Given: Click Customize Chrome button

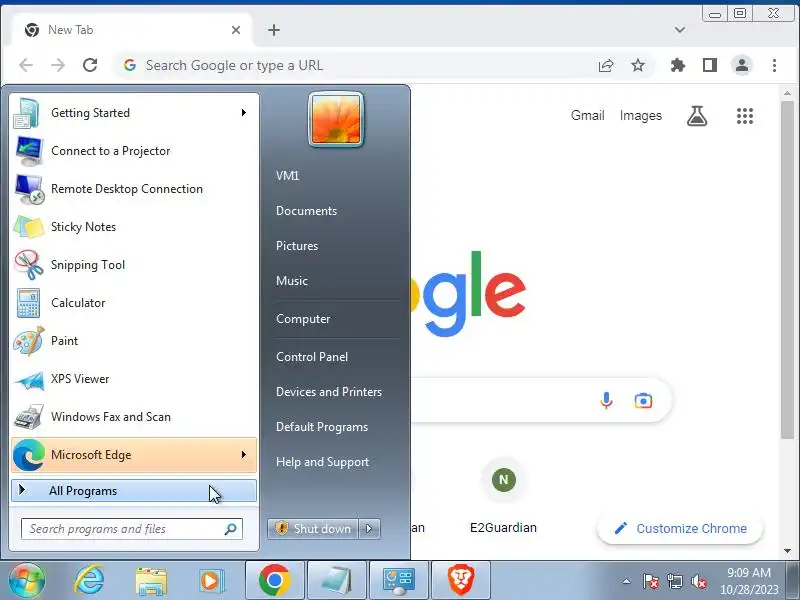Looking at the screenshot, I should click(680, 529).
